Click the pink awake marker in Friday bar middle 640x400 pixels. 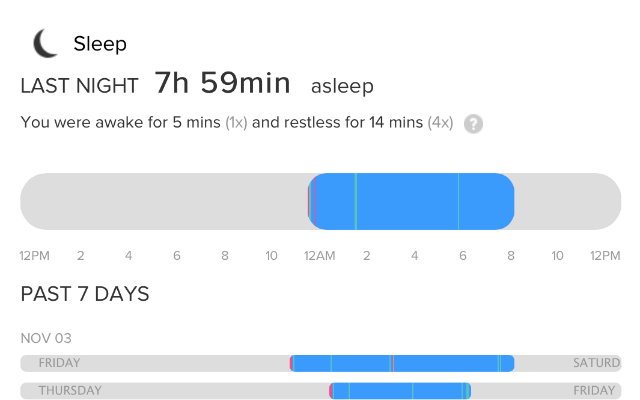click(x=392, y=363)
